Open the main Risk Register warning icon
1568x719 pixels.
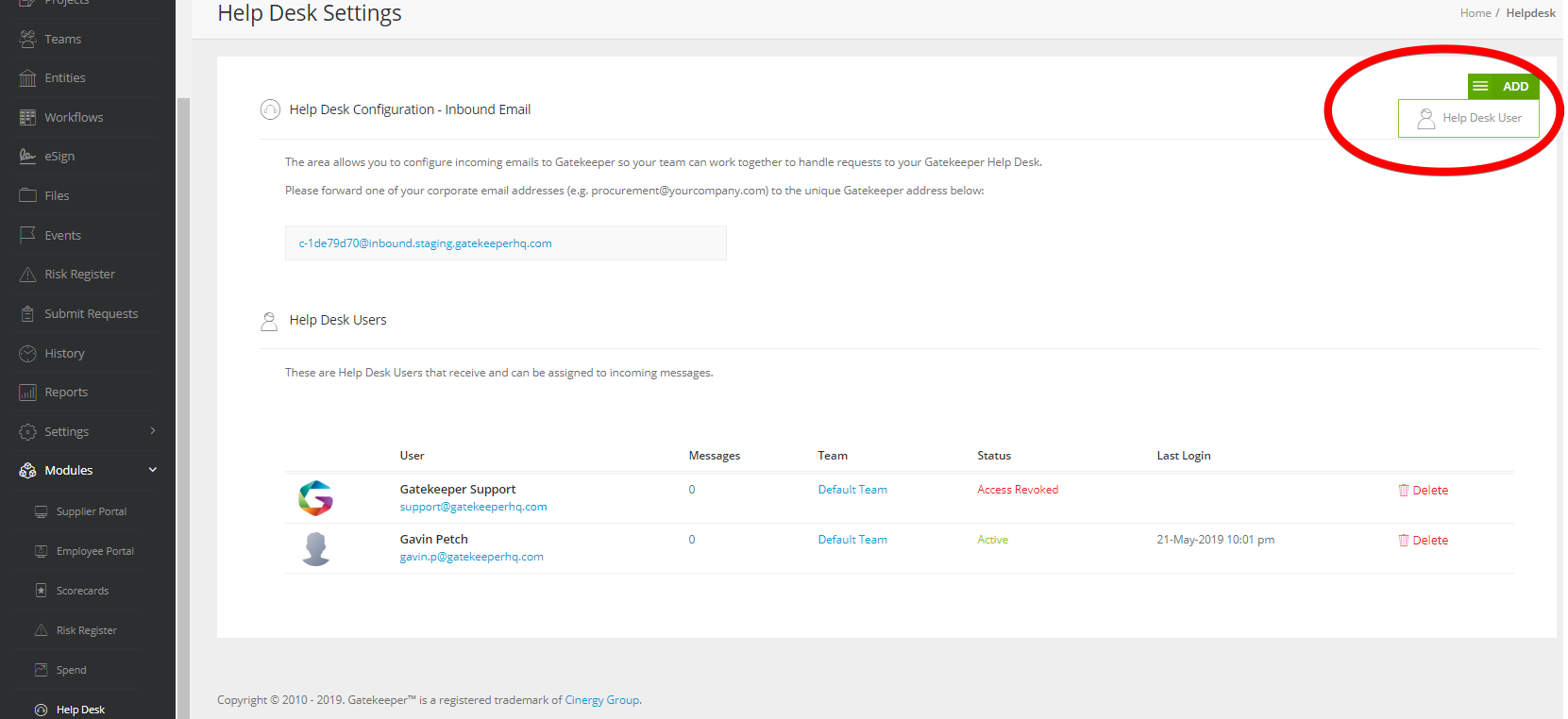point(27,274)
